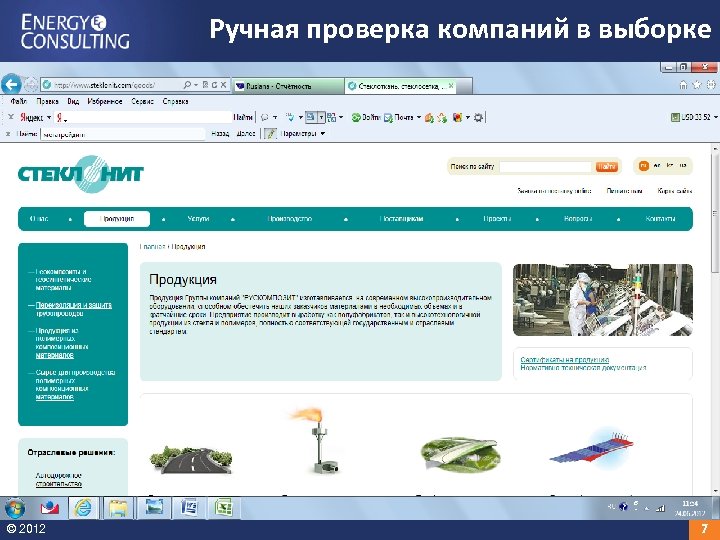This screenshot has width=720, height=540.
Task: Click the factory workers photo
Action: 602,300
